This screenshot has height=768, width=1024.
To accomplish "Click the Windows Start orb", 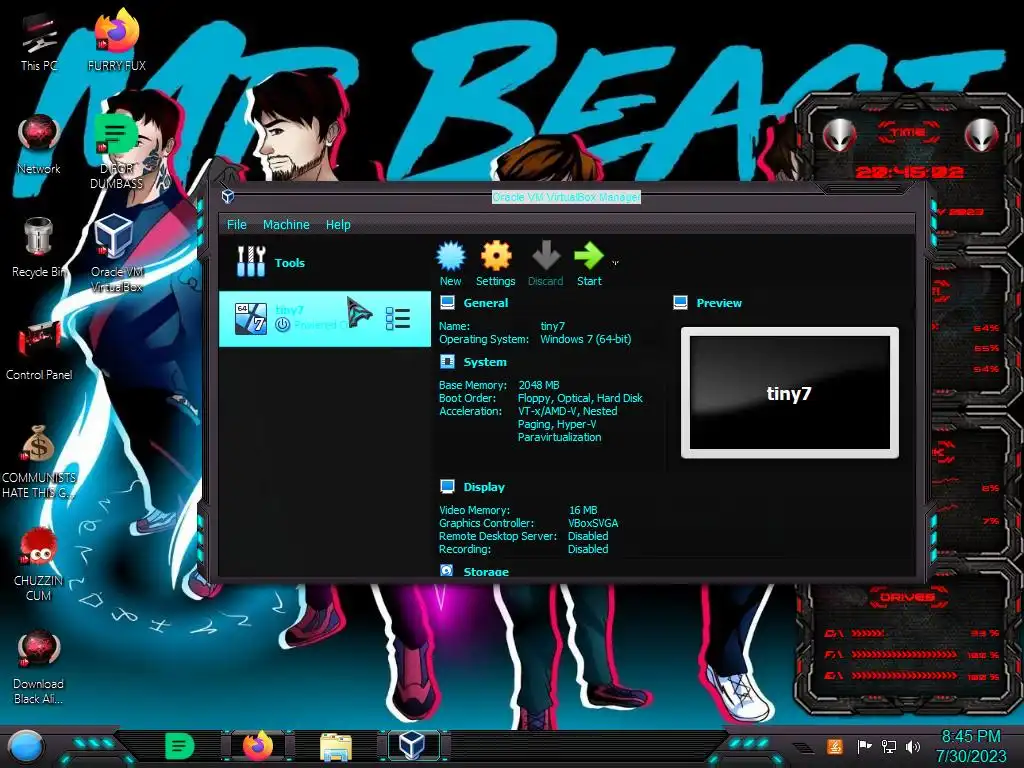I will (x=25, y=747).
